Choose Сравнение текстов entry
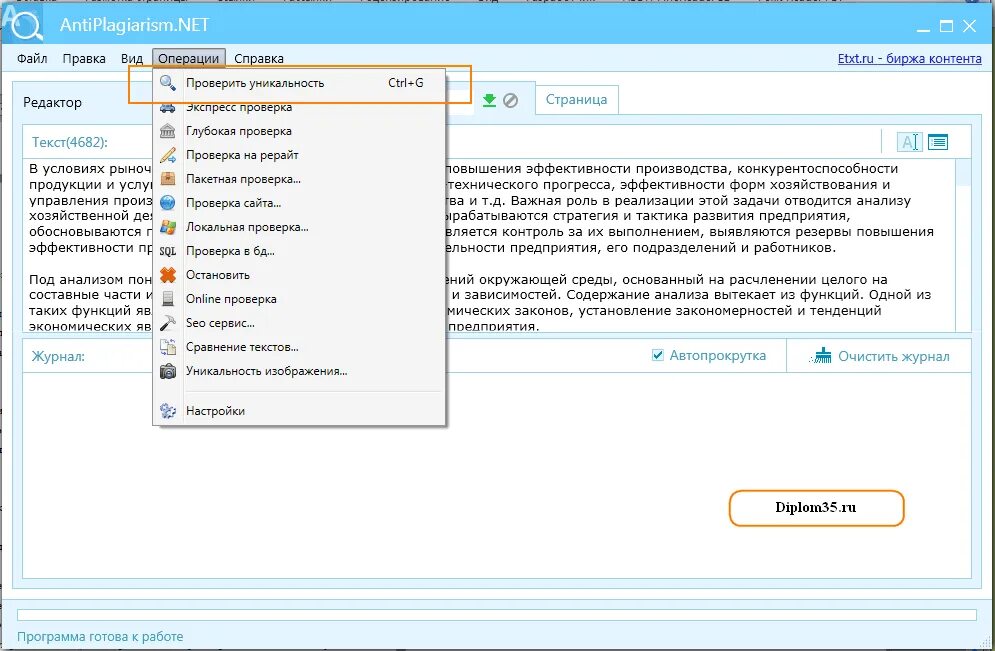995x651 pixels. click(x=300, y=347)
